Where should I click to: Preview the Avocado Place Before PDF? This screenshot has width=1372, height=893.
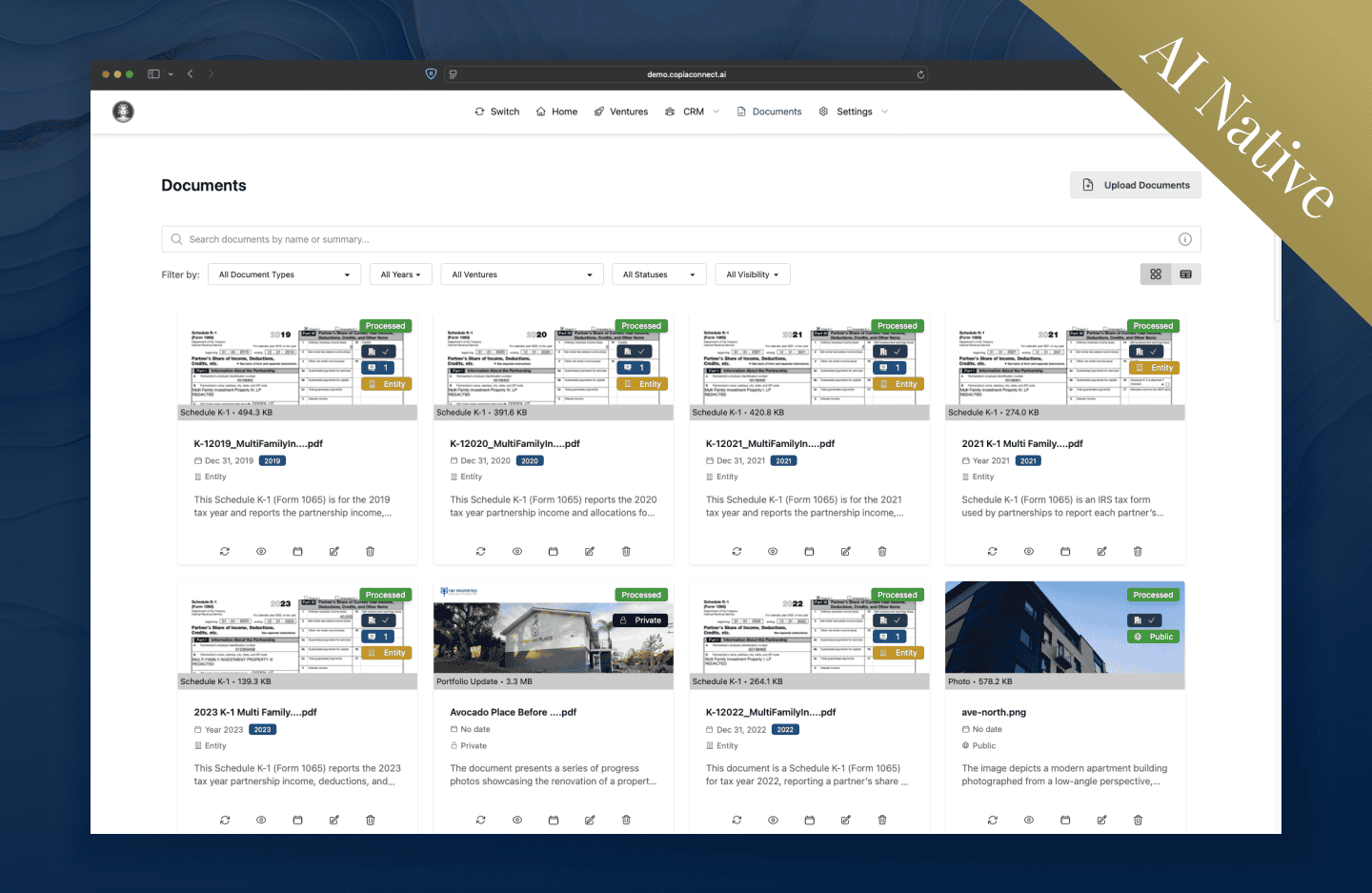point(517,820)
